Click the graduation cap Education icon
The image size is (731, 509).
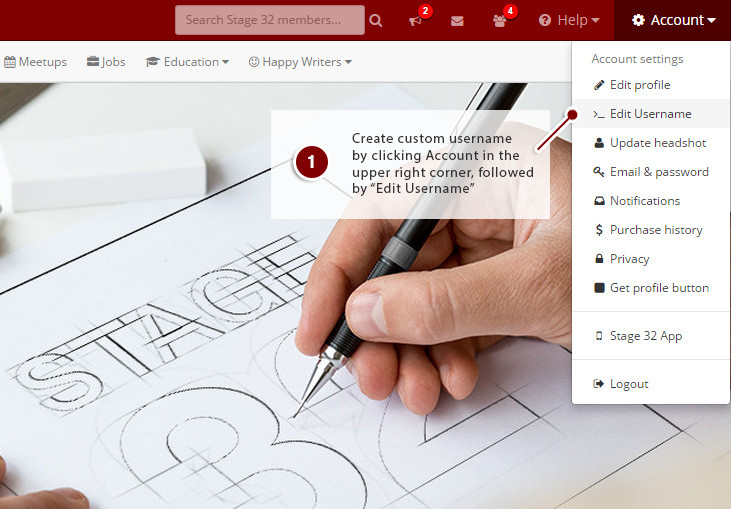[x=152, y=62]
